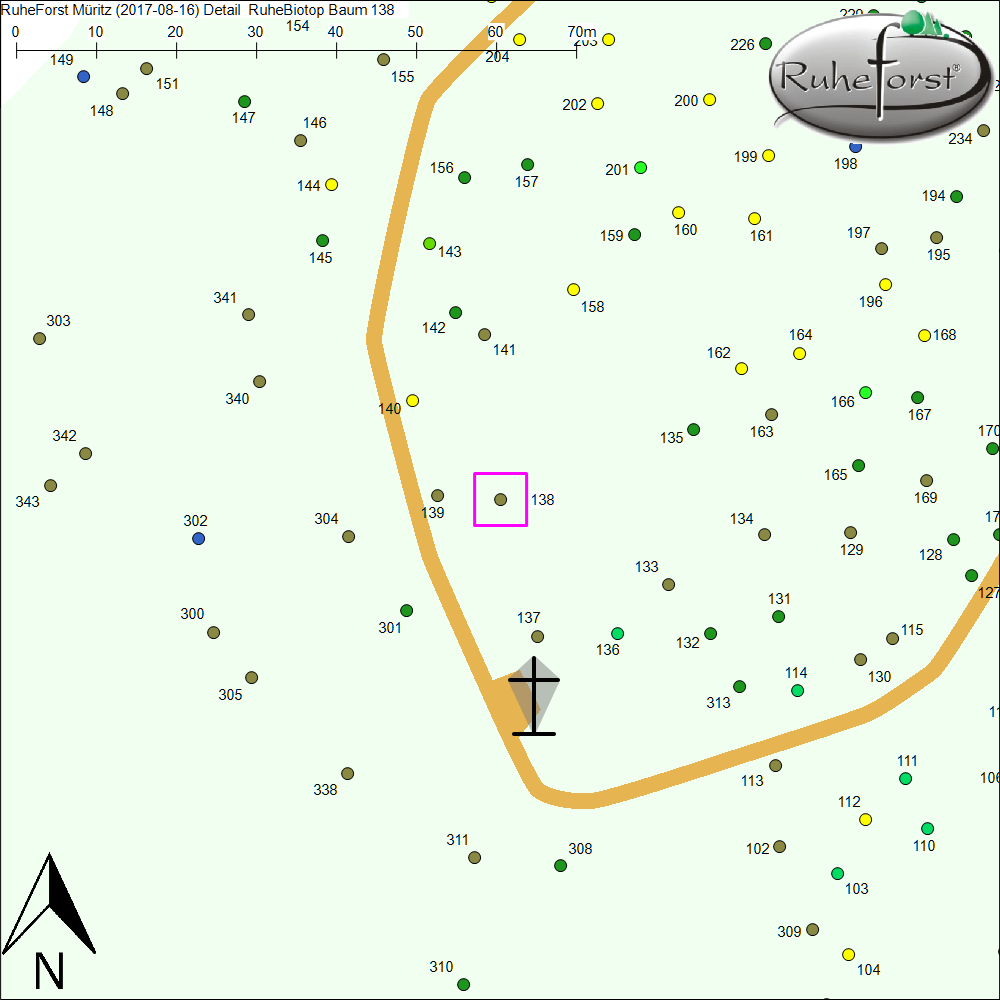This screenshot has height=1000, width=1000.
Task: Select the light green tree marker 201
Action: (641, 168)
